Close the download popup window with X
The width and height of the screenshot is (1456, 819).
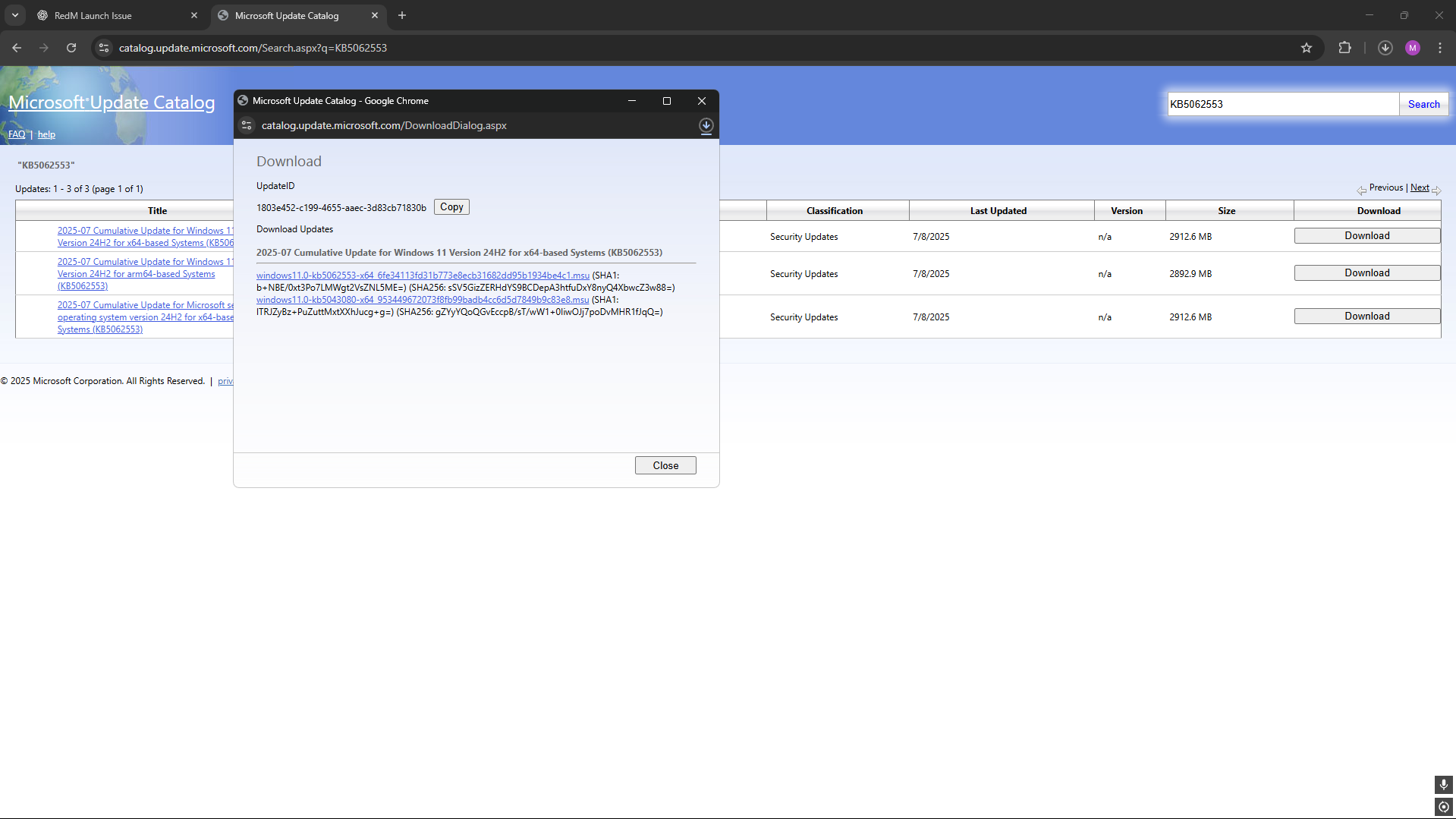point(702,101)
